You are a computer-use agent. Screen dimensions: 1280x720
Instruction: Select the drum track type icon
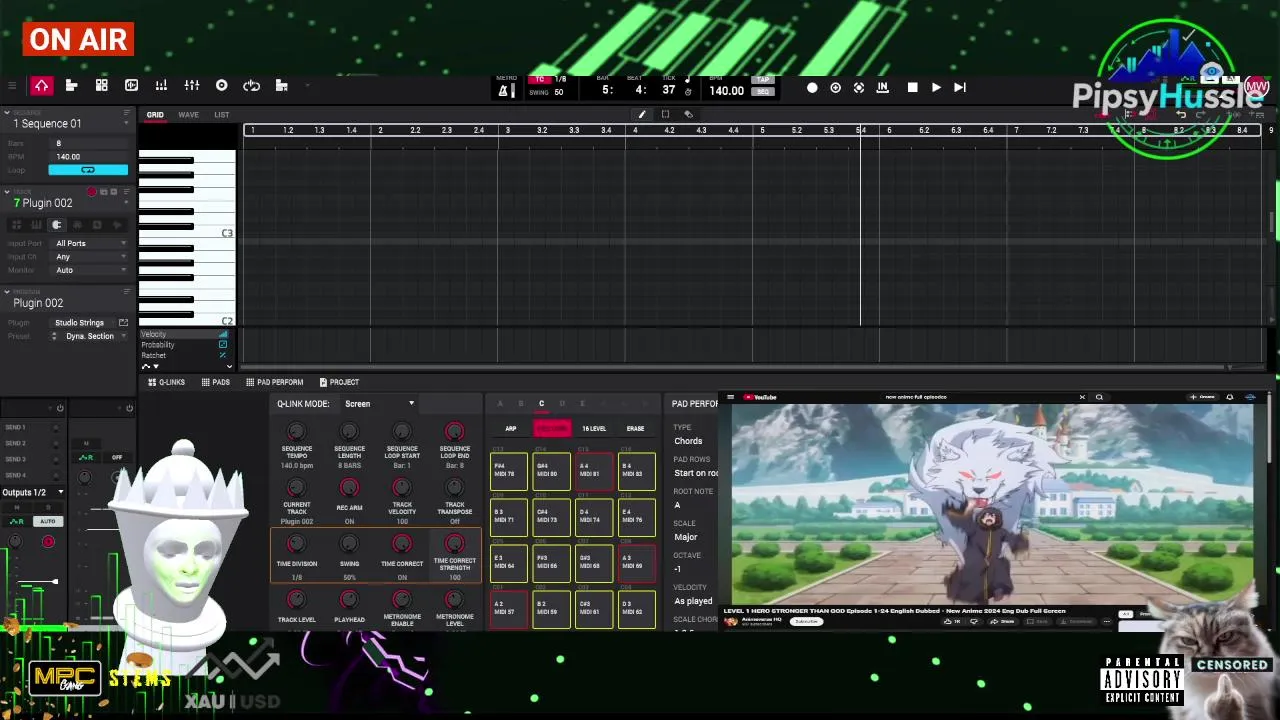[x=17, y=225]
